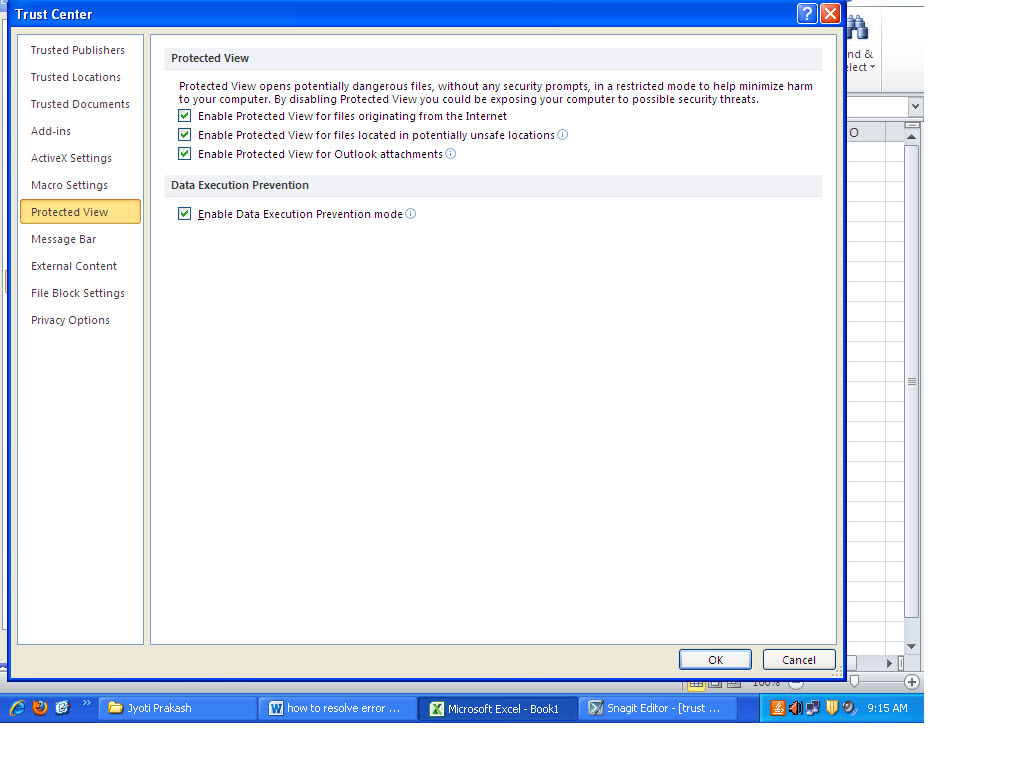Open Find & Select dropdown arrow
The width and height of the screenshot is (1024, 768).
click(872, 67)
